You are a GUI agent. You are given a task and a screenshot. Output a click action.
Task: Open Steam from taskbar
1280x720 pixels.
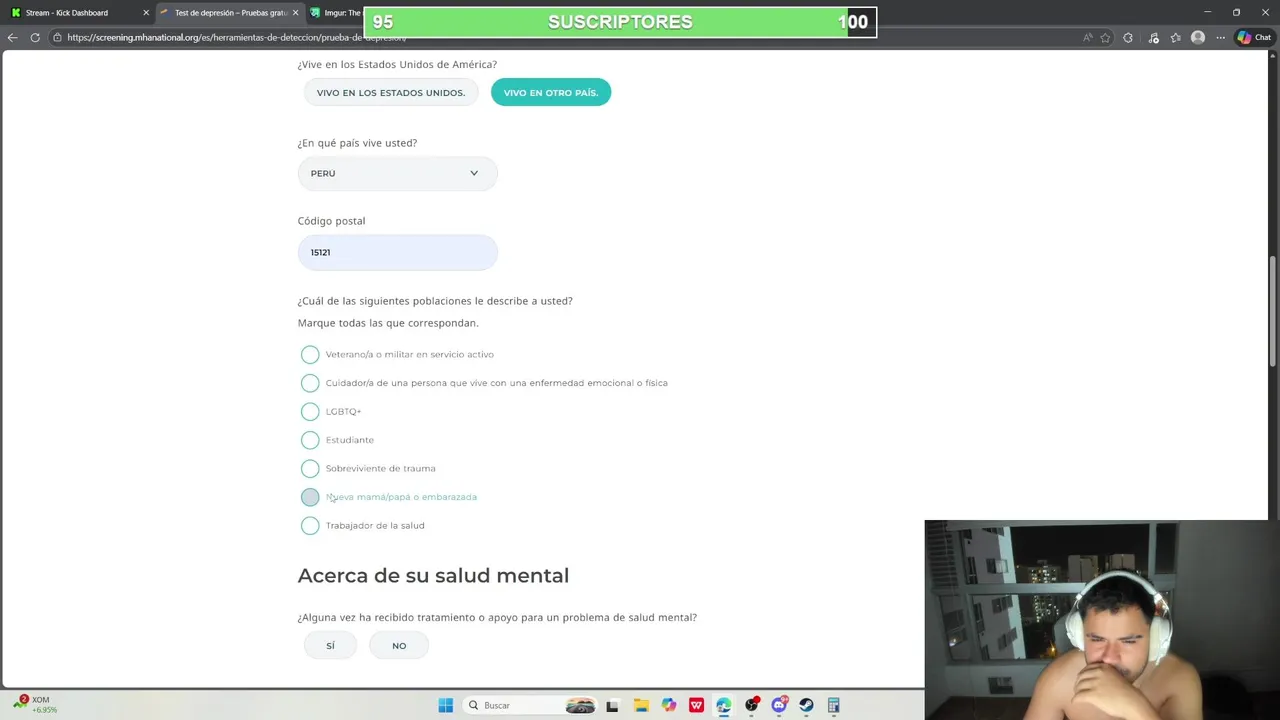(806, 705)
